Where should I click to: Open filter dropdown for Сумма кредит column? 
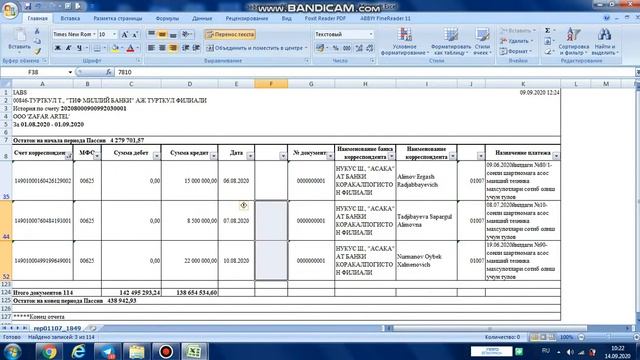click(213, 156)
